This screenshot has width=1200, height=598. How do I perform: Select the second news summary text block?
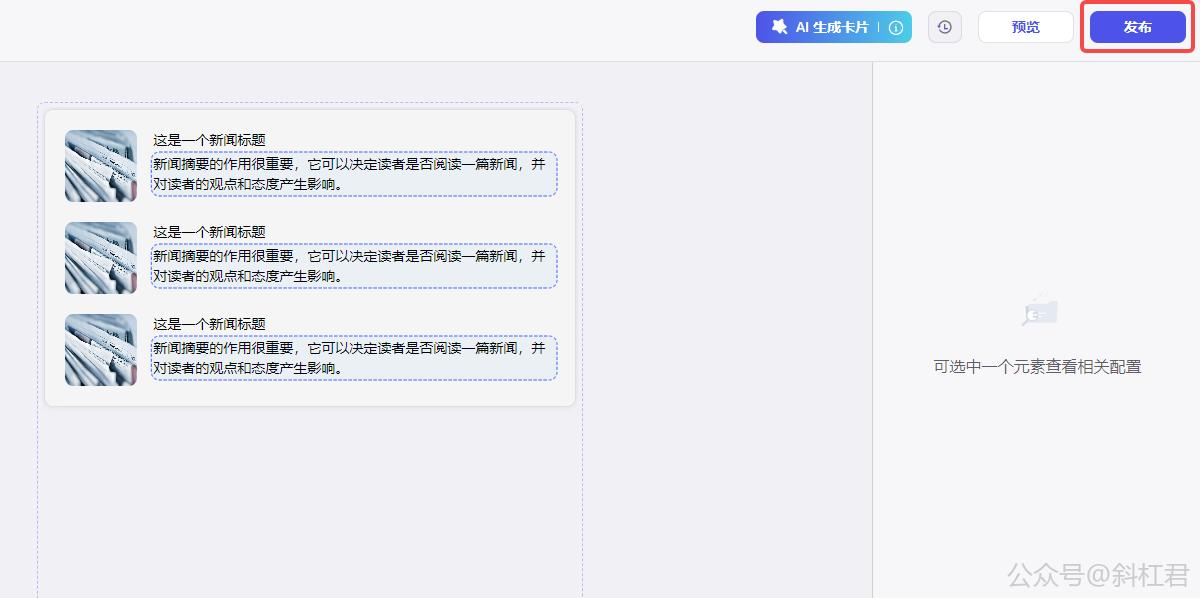tap(354, 266)
